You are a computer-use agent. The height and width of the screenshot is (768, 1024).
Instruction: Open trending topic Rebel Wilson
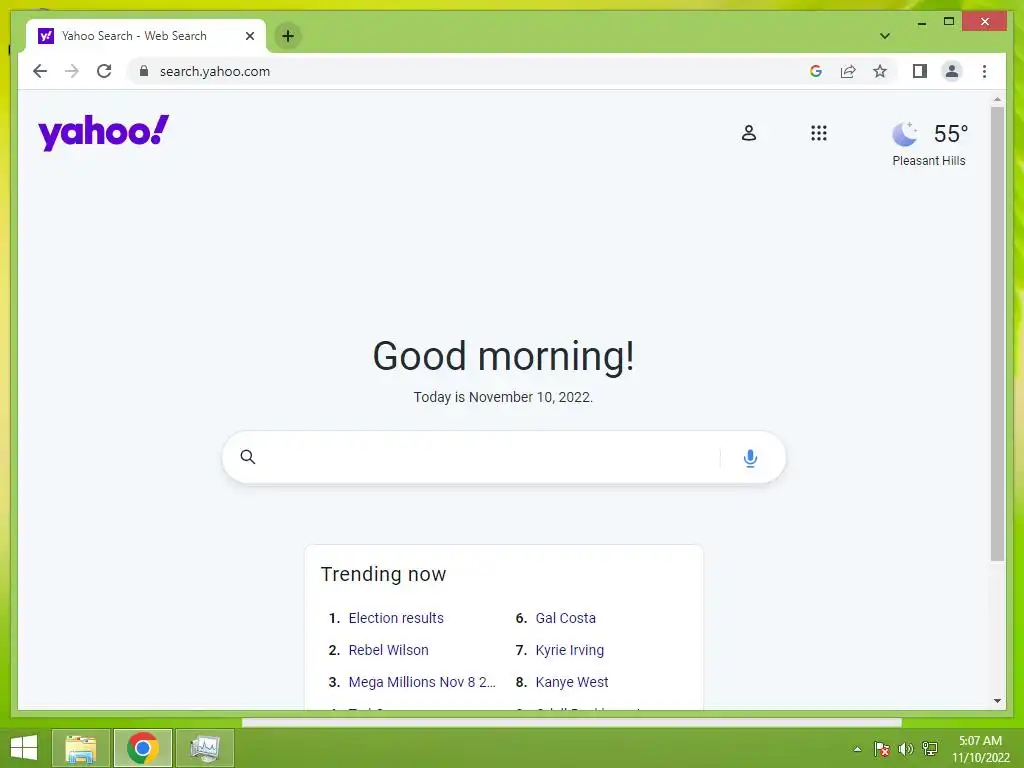(389, 650)
